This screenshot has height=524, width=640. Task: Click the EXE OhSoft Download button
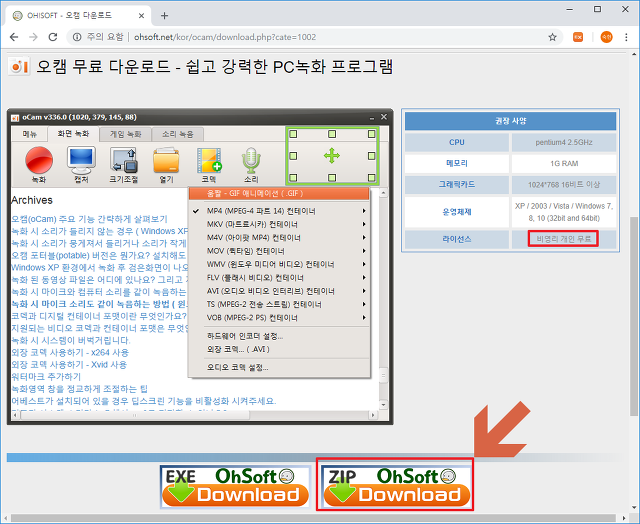(235, 487)
